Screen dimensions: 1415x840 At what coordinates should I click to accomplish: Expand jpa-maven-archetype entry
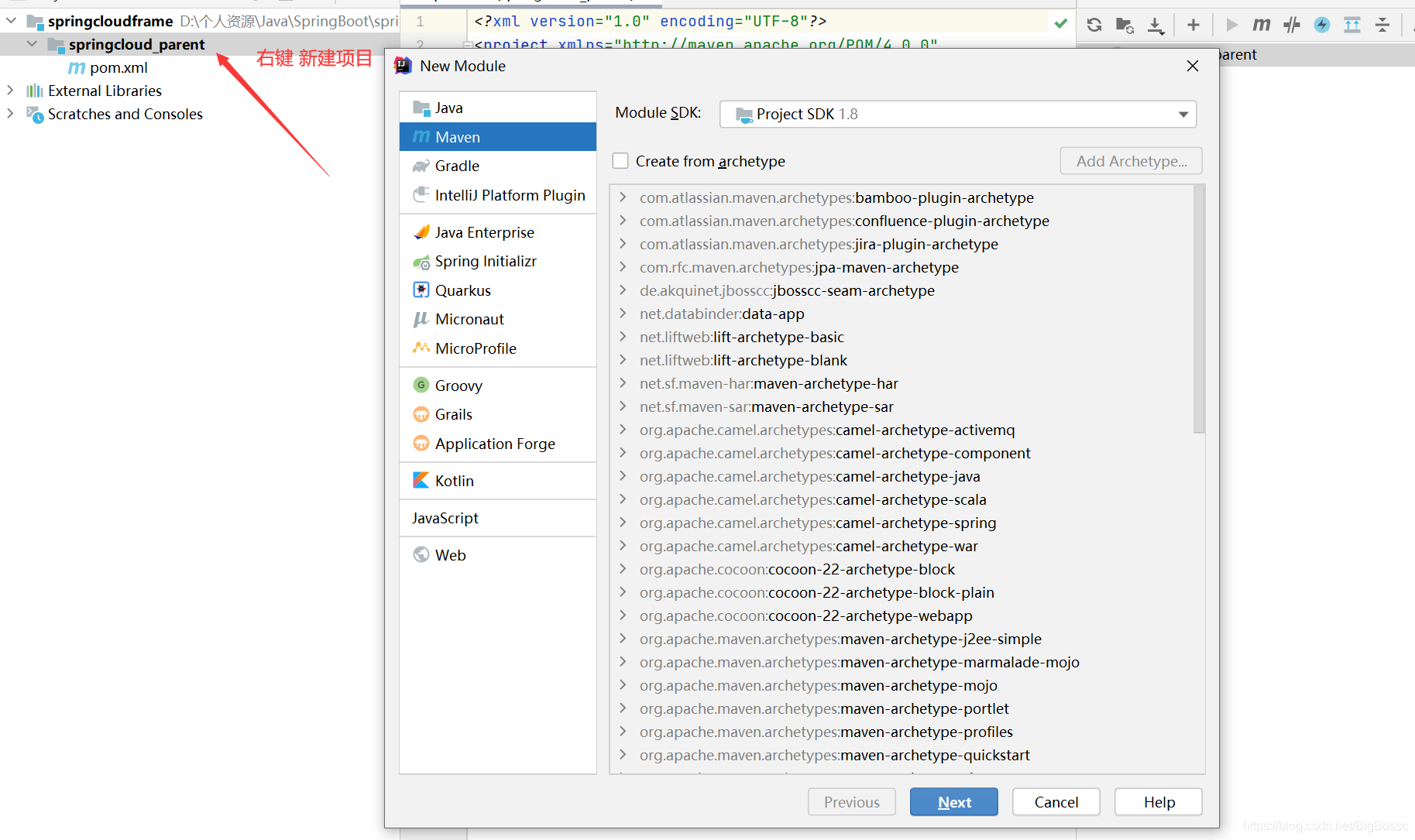pos(623,267)
